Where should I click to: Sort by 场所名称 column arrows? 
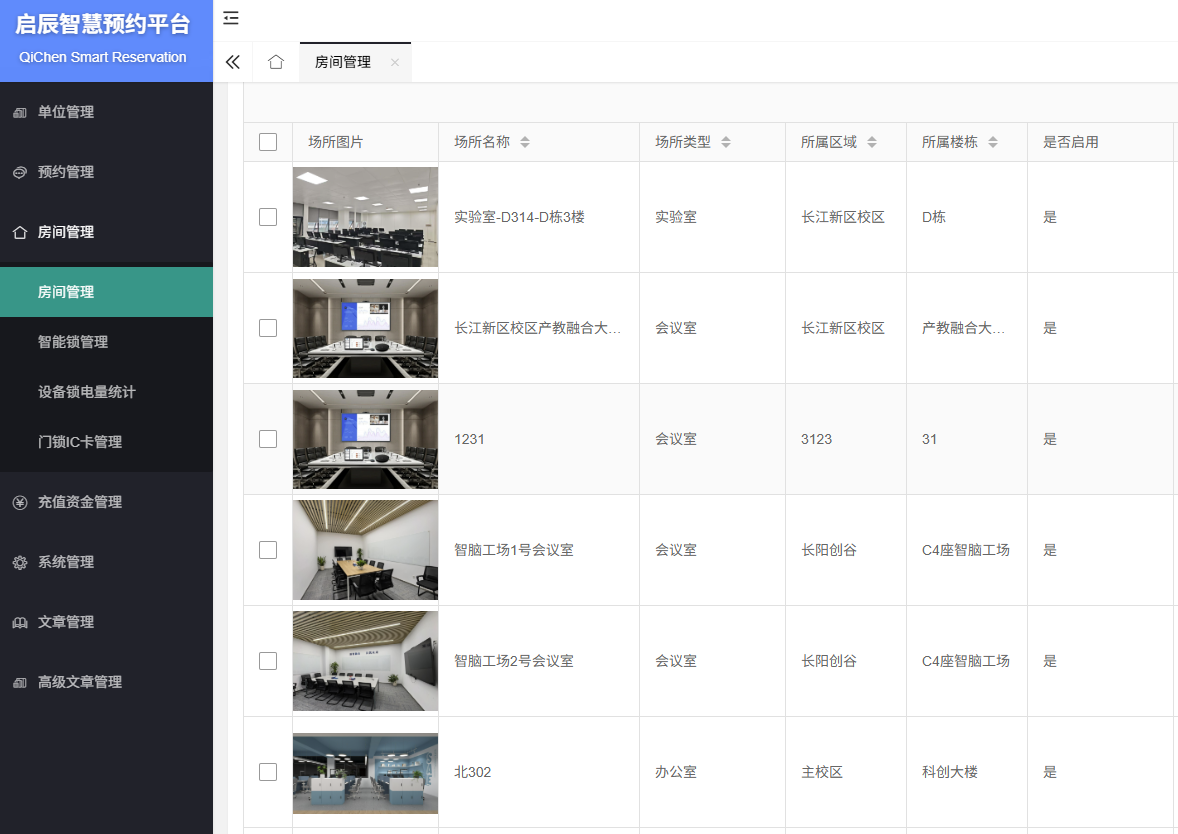click(x=525, y=143)
